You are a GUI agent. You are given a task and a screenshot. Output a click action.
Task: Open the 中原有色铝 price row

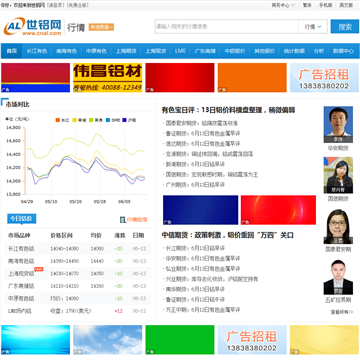click(78, 298)
